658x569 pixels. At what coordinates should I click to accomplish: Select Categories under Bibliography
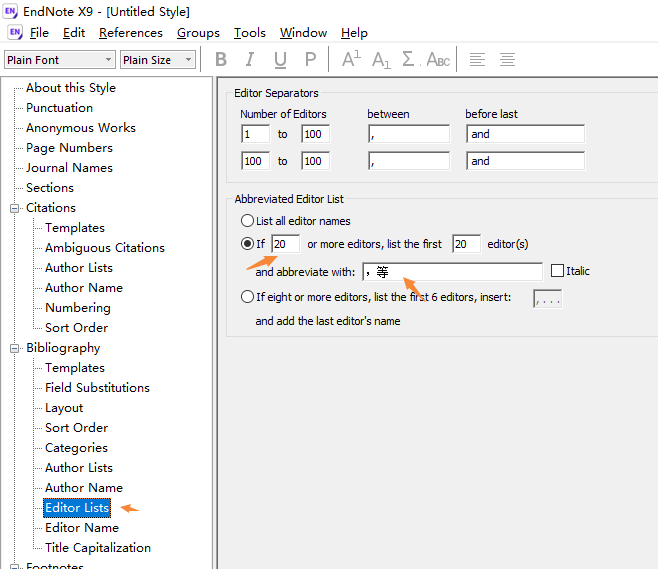(x=76, y=448)
